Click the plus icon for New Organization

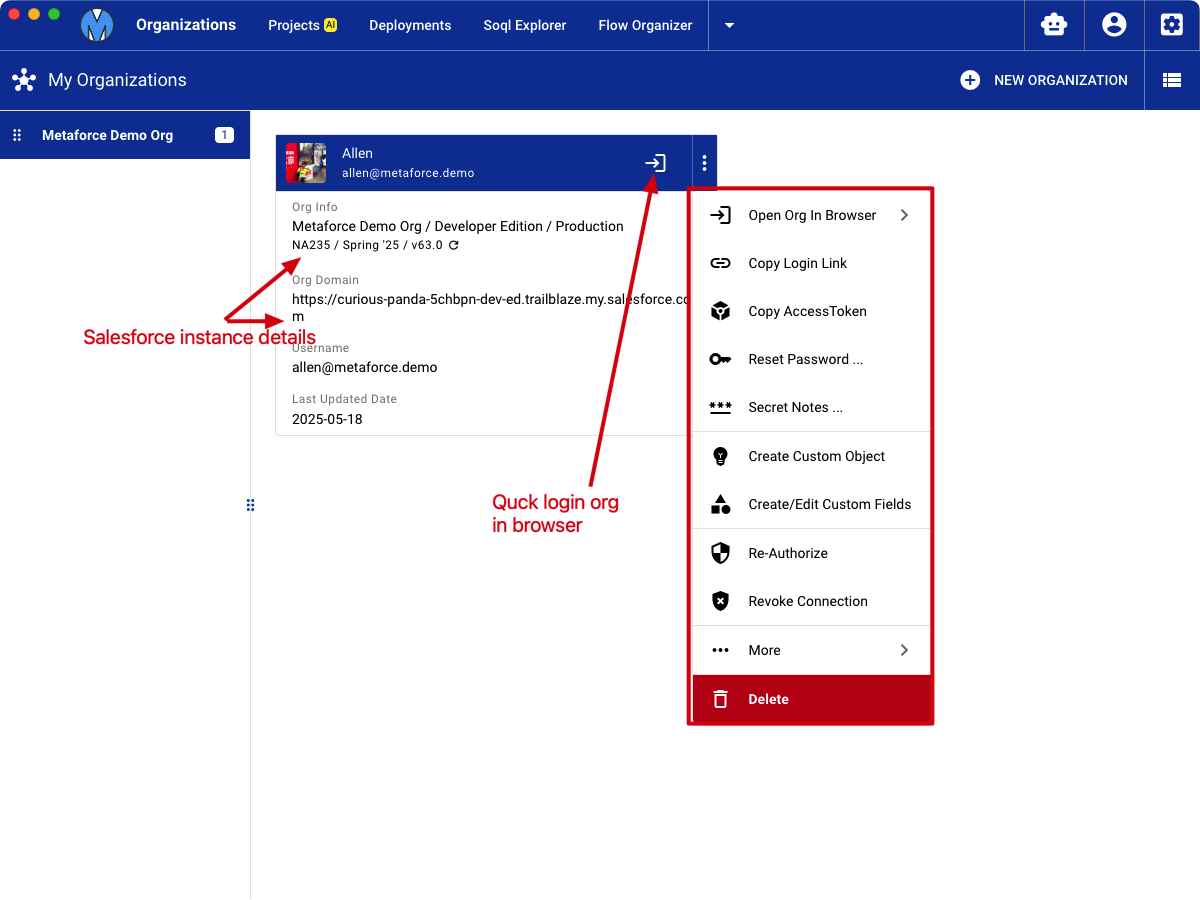(970, 80)
